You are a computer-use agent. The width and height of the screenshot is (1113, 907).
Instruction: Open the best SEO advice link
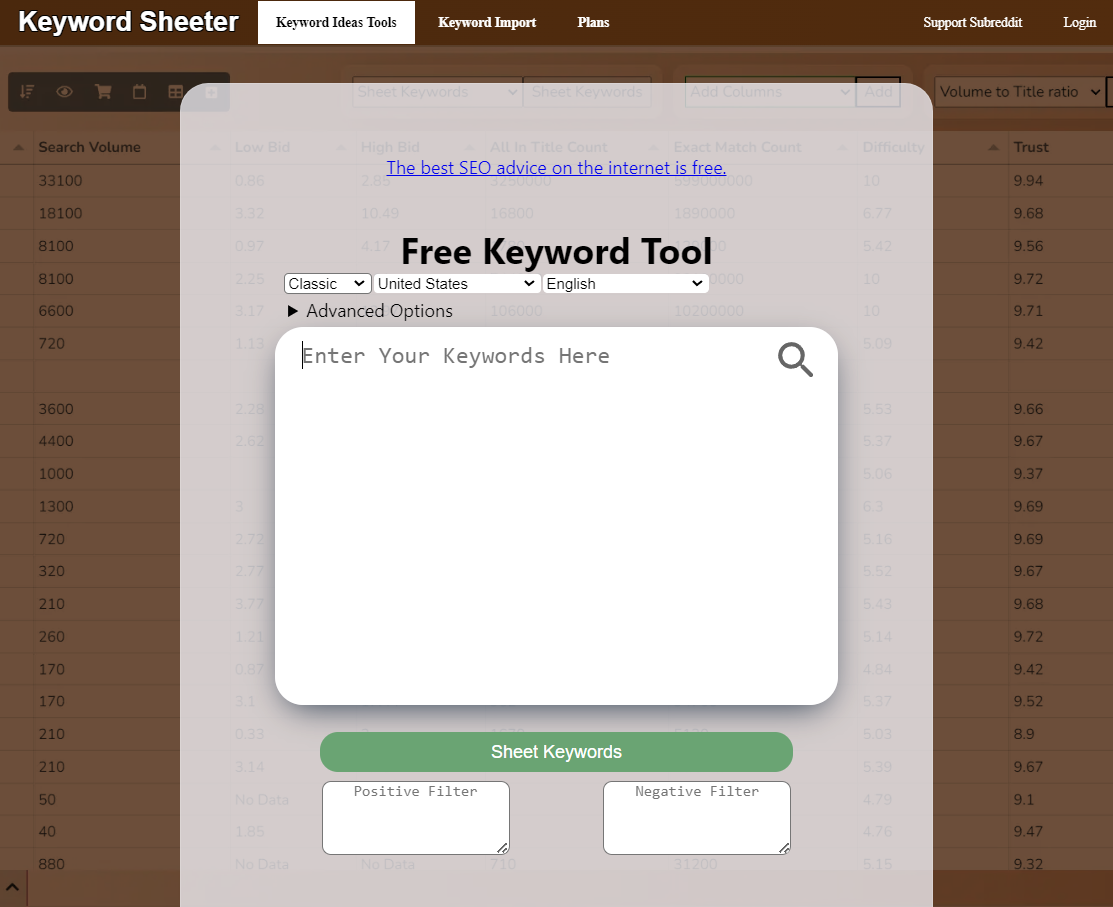click(556, 167)
